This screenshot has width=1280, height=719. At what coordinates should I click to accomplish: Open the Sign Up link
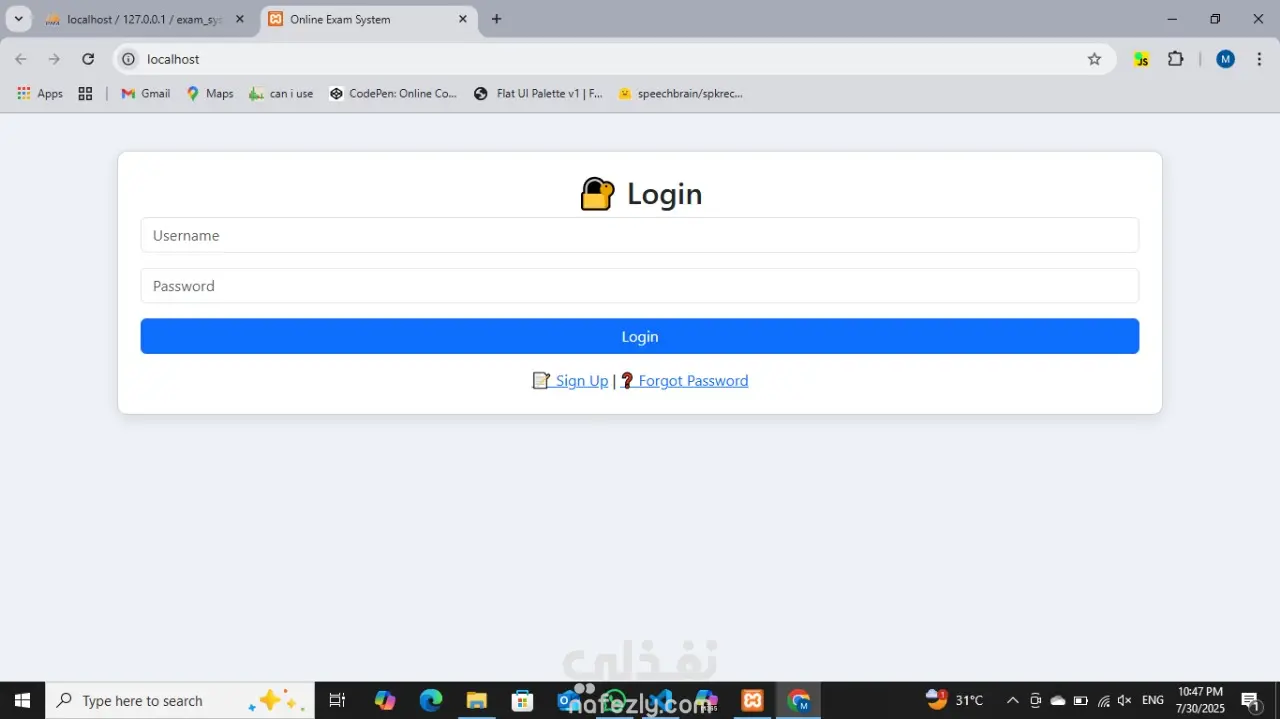point(570,381)
